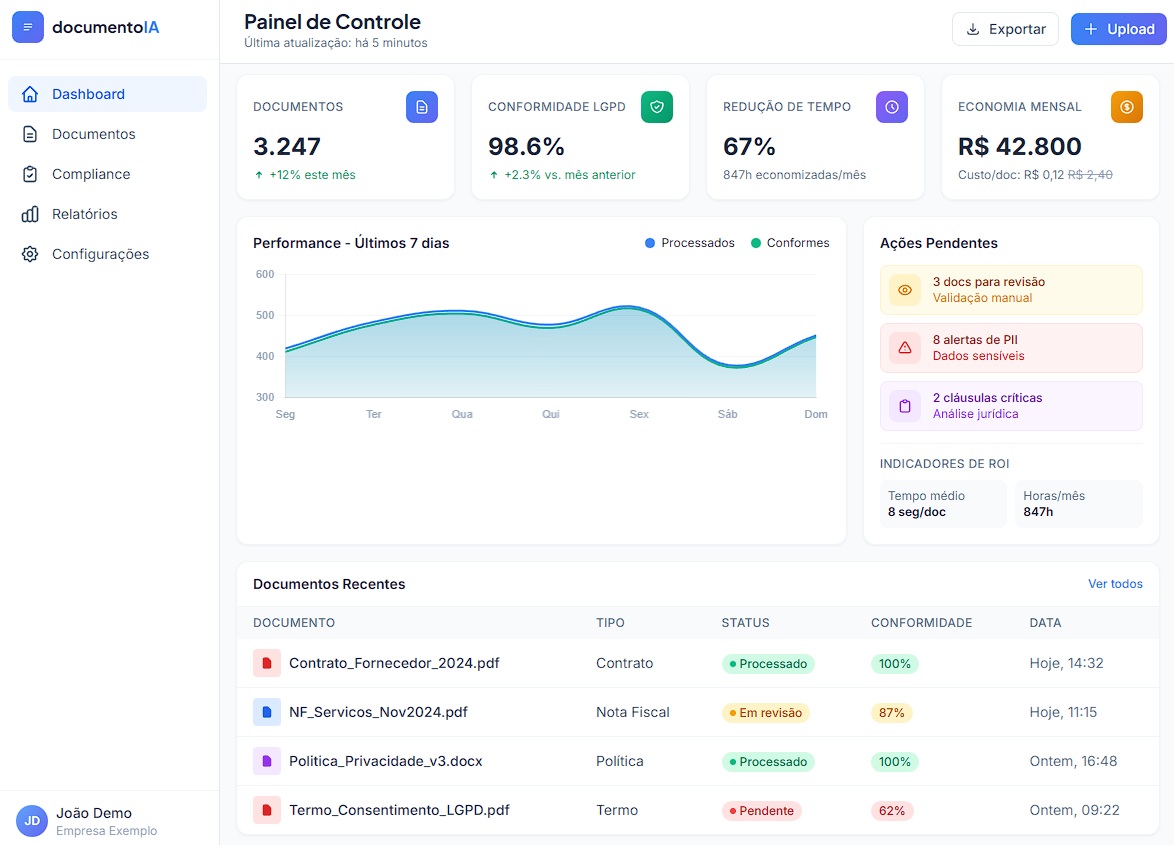Toggle the eye icon for docs para revisão

point(904,290)
